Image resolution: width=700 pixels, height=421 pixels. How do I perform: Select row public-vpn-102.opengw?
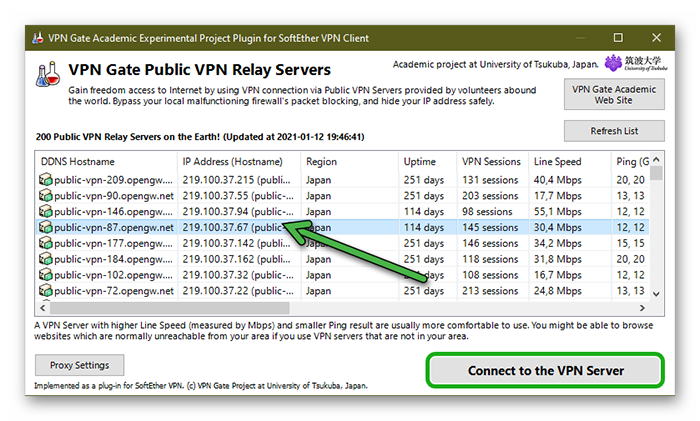click(x=342, y=275)
